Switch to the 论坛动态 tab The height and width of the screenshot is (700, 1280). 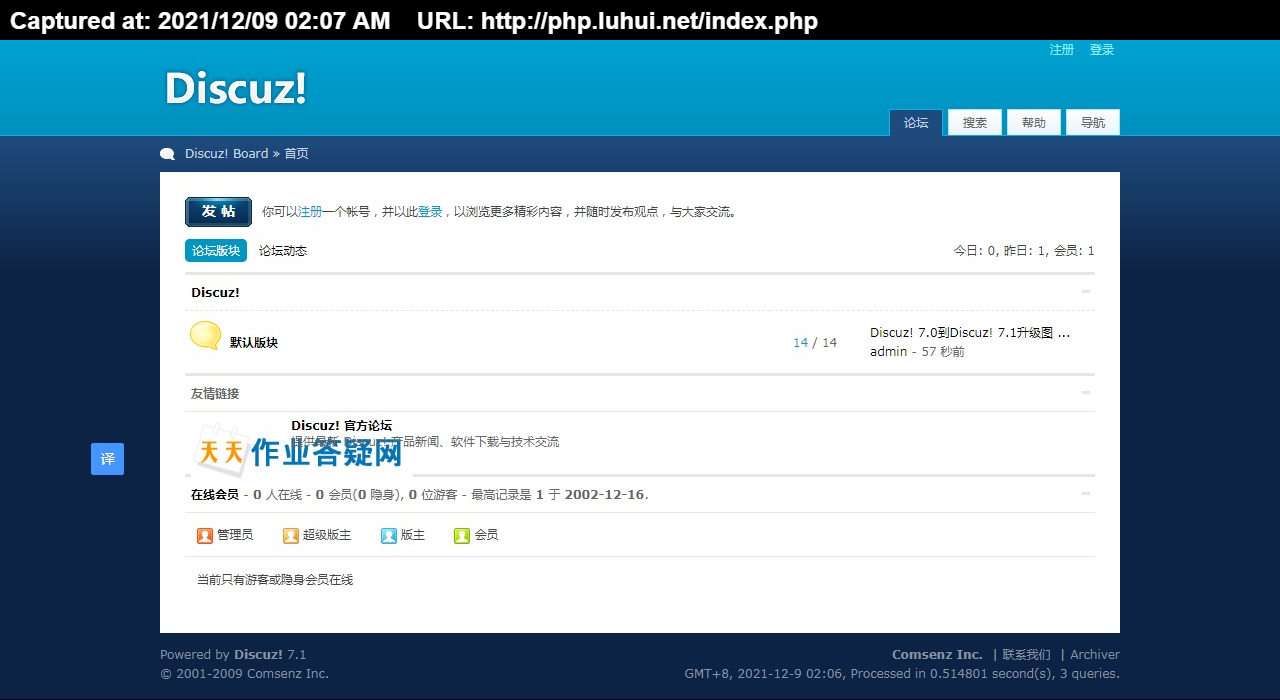pos(283,251)
